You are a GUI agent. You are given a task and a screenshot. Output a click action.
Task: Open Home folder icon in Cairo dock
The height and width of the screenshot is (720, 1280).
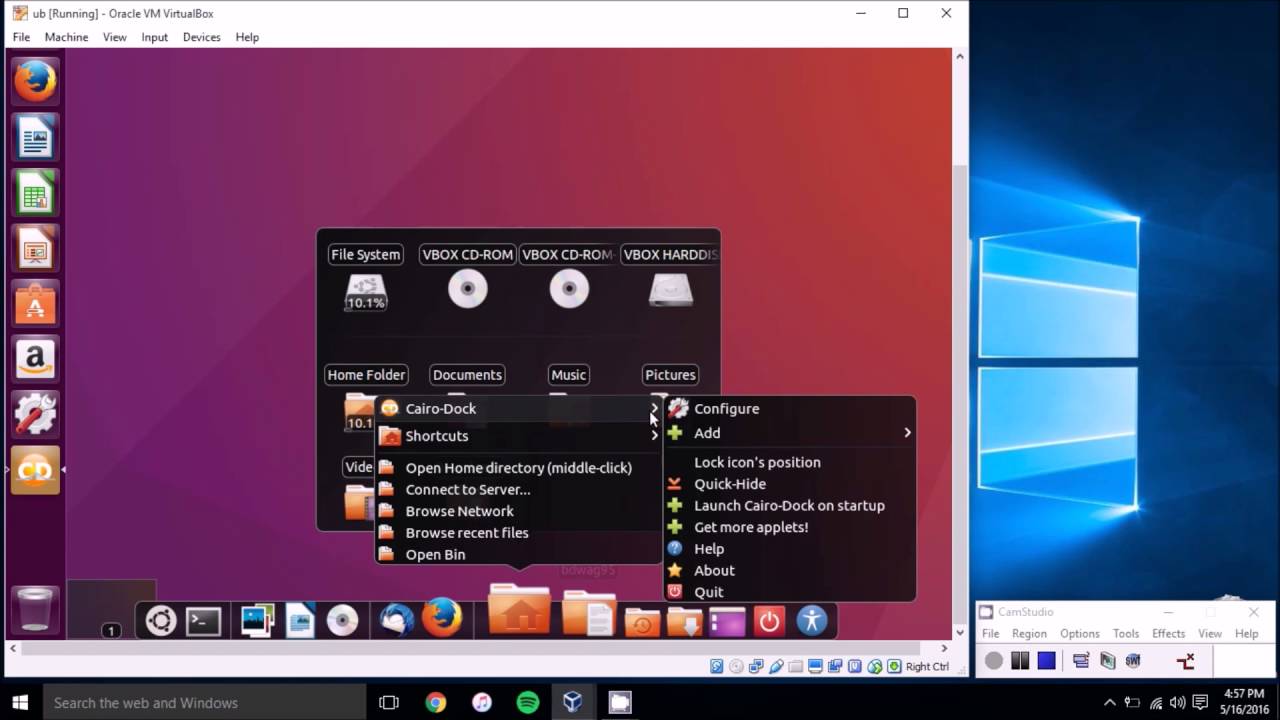[x=518, y=609]
